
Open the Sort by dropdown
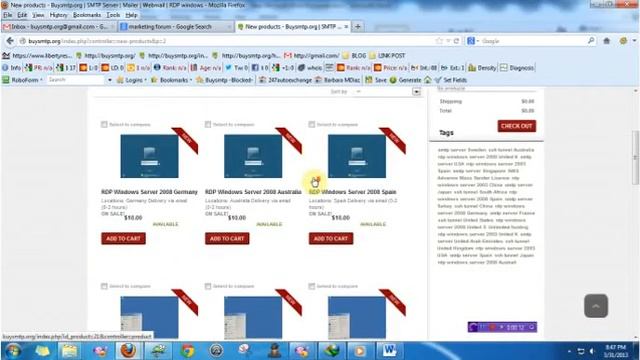click(416, 92)
